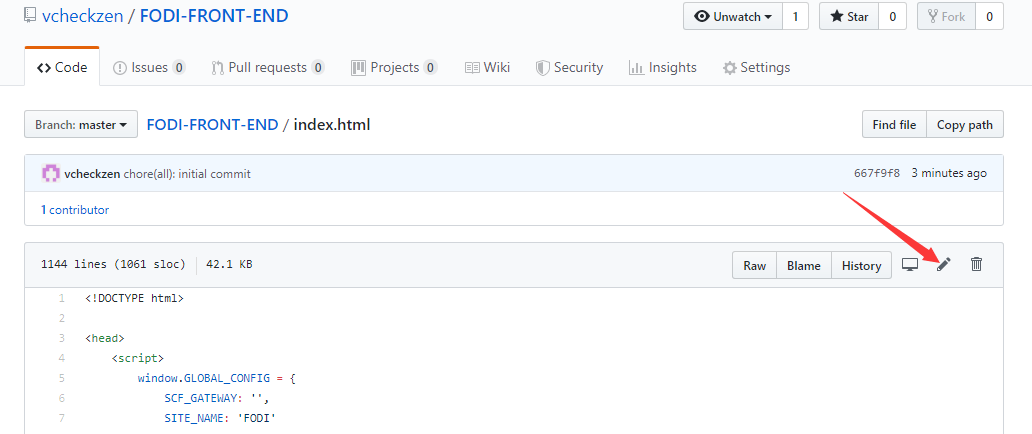
Task: Open the Unwatch dropdown
Action: (x=733, y=16)
